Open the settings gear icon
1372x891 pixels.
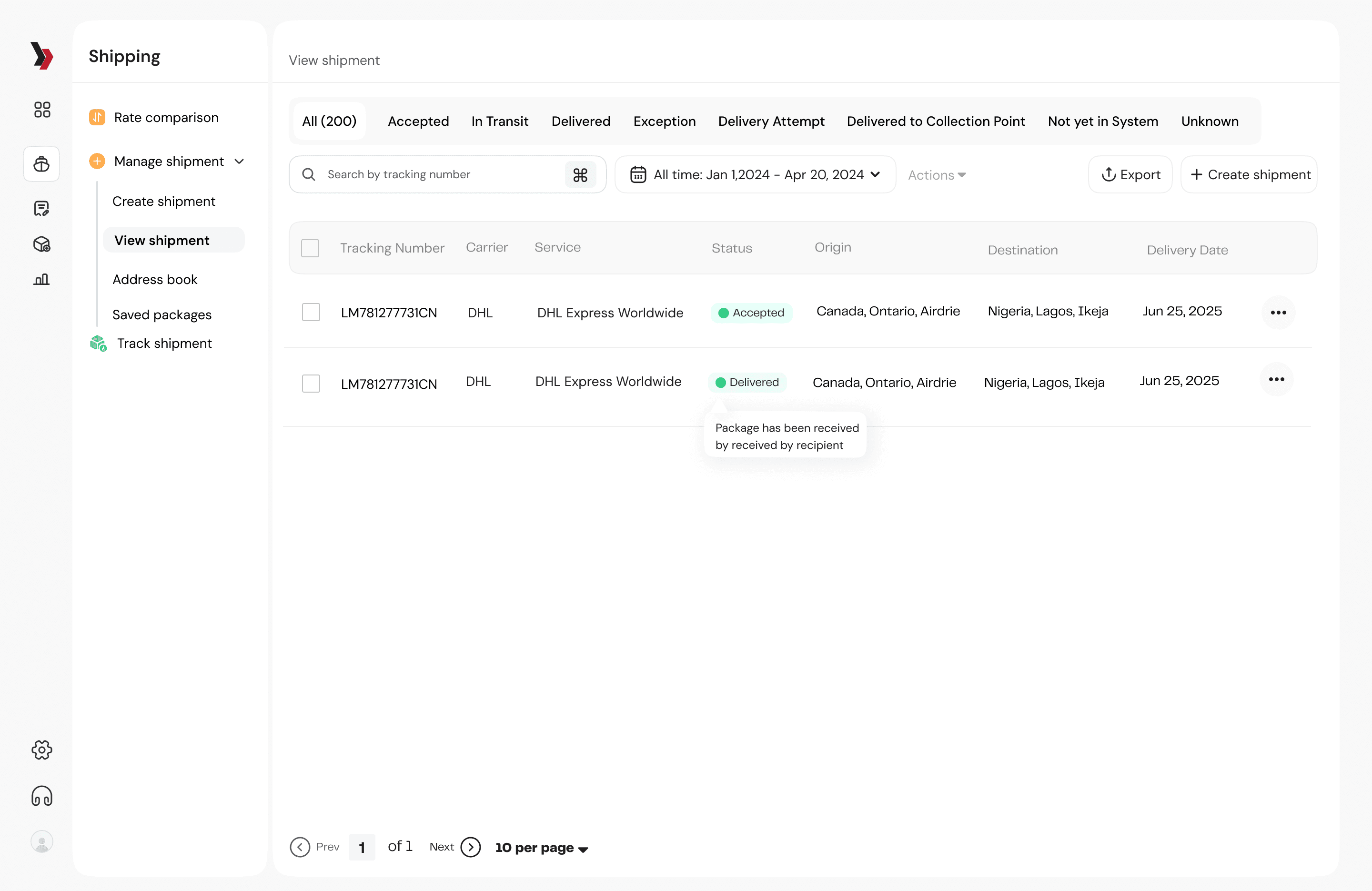[41, 749]
